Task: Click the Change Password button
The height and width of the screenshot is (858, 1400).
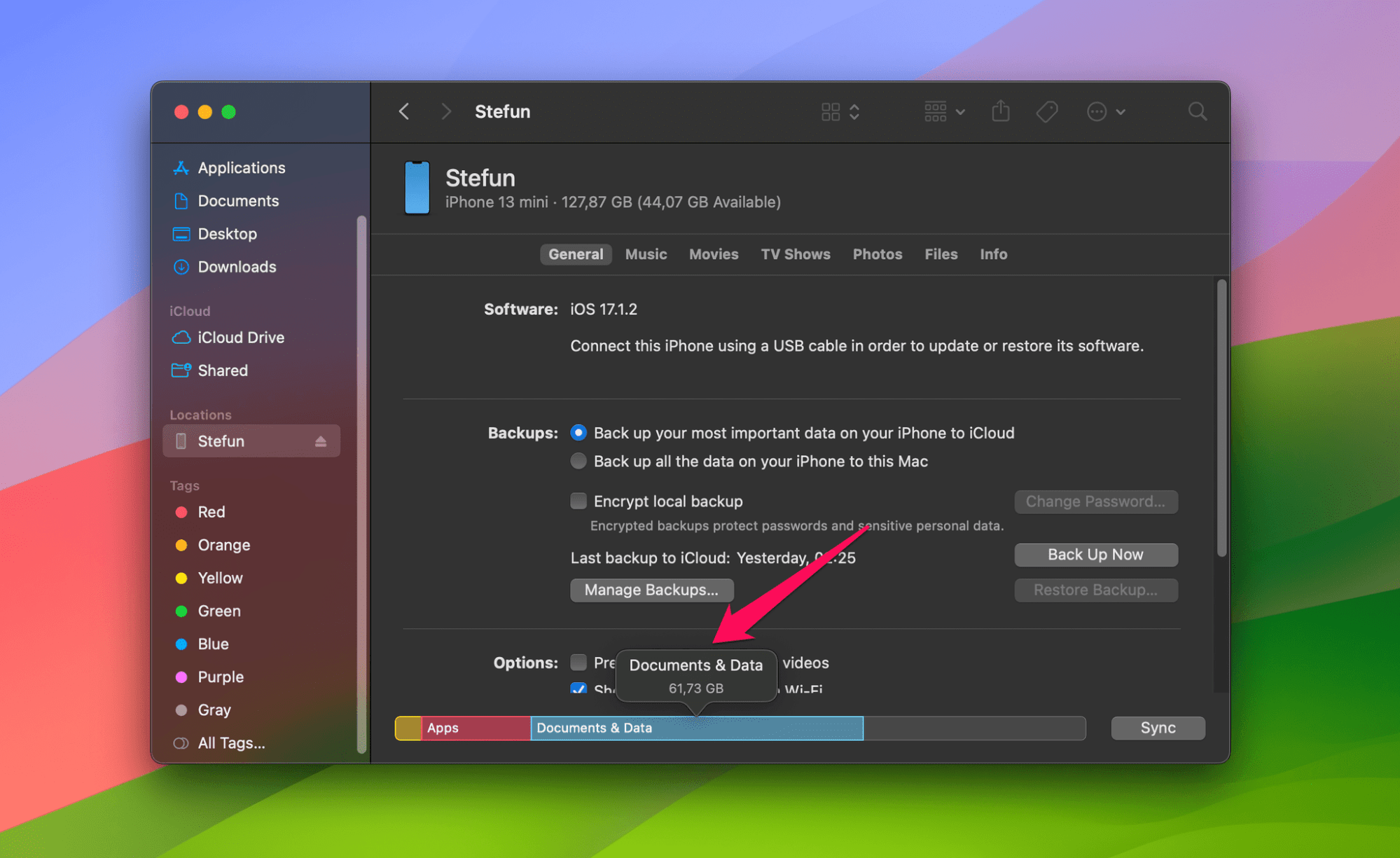Action: [x=1095, y=501]
